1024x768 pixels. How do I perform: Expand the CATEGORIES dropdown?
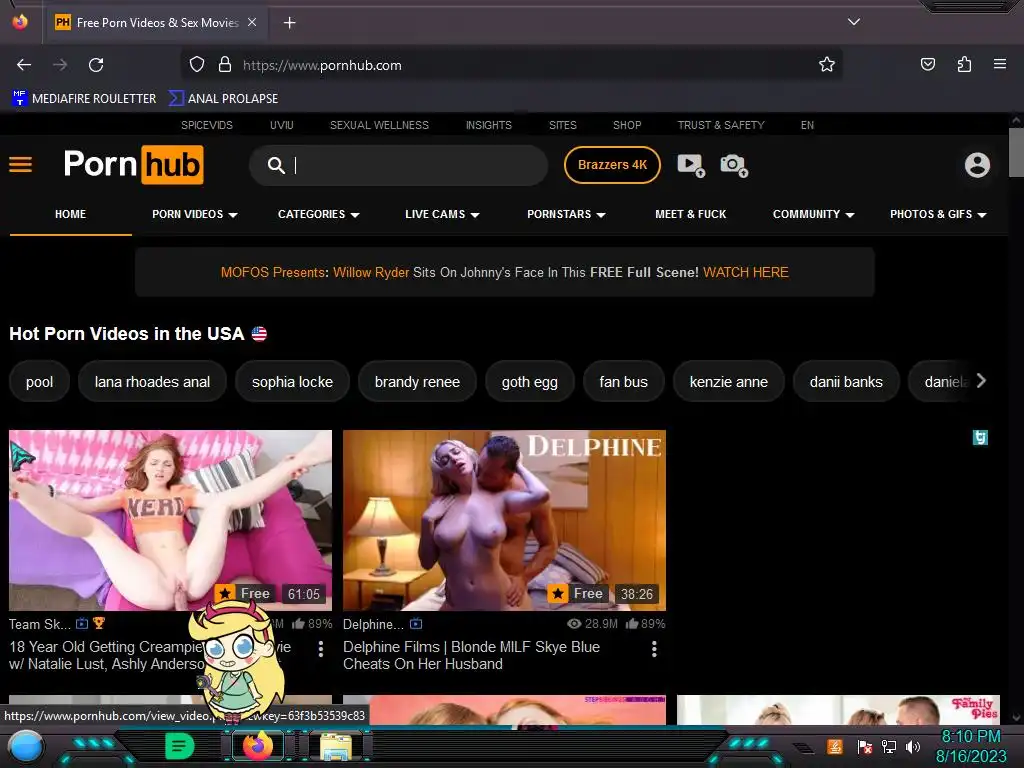tap(319, 214)
